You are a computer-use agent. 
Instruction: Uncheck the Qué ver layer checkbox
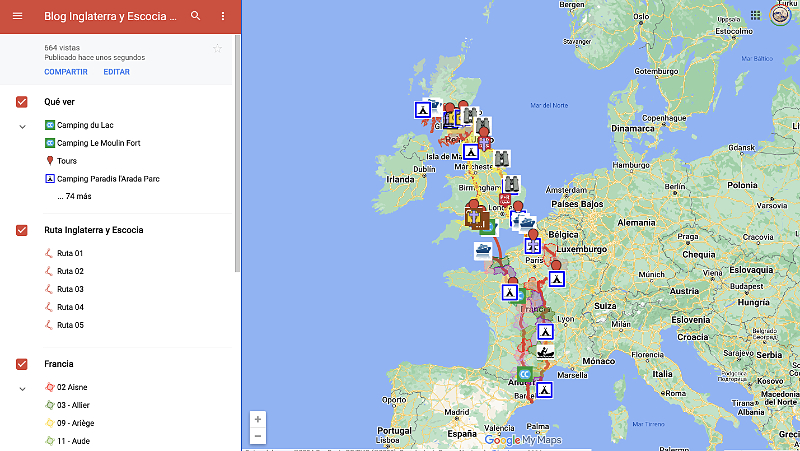[21, 102]
